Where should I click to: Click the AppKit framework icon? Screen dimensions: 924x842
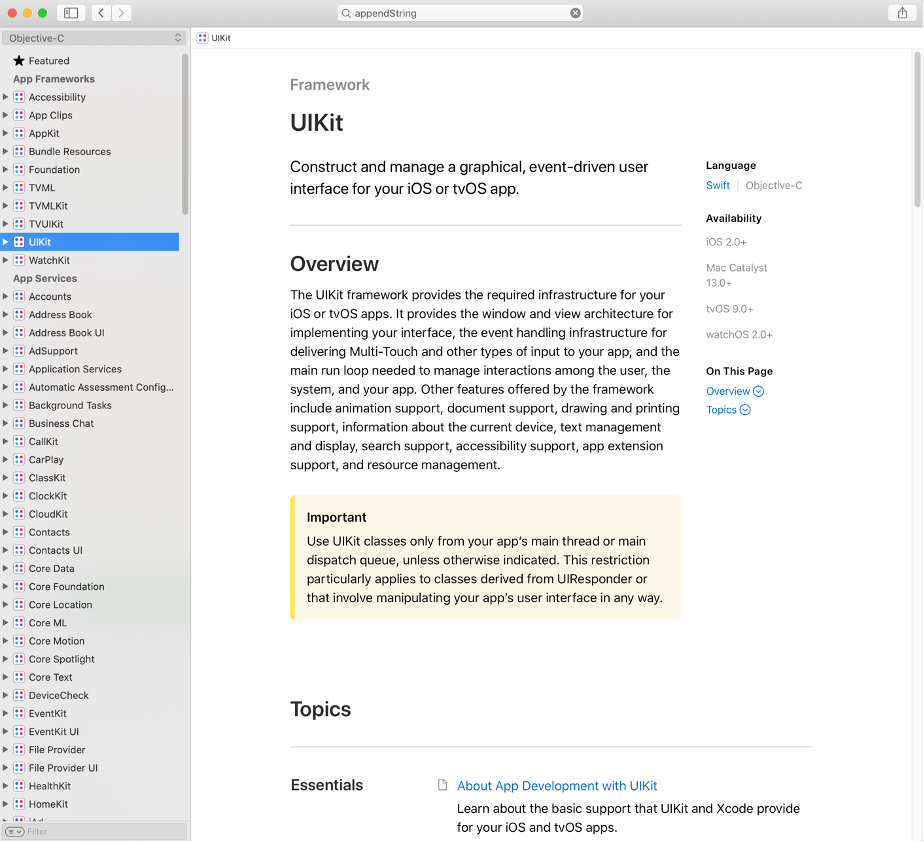pos(19,133)
